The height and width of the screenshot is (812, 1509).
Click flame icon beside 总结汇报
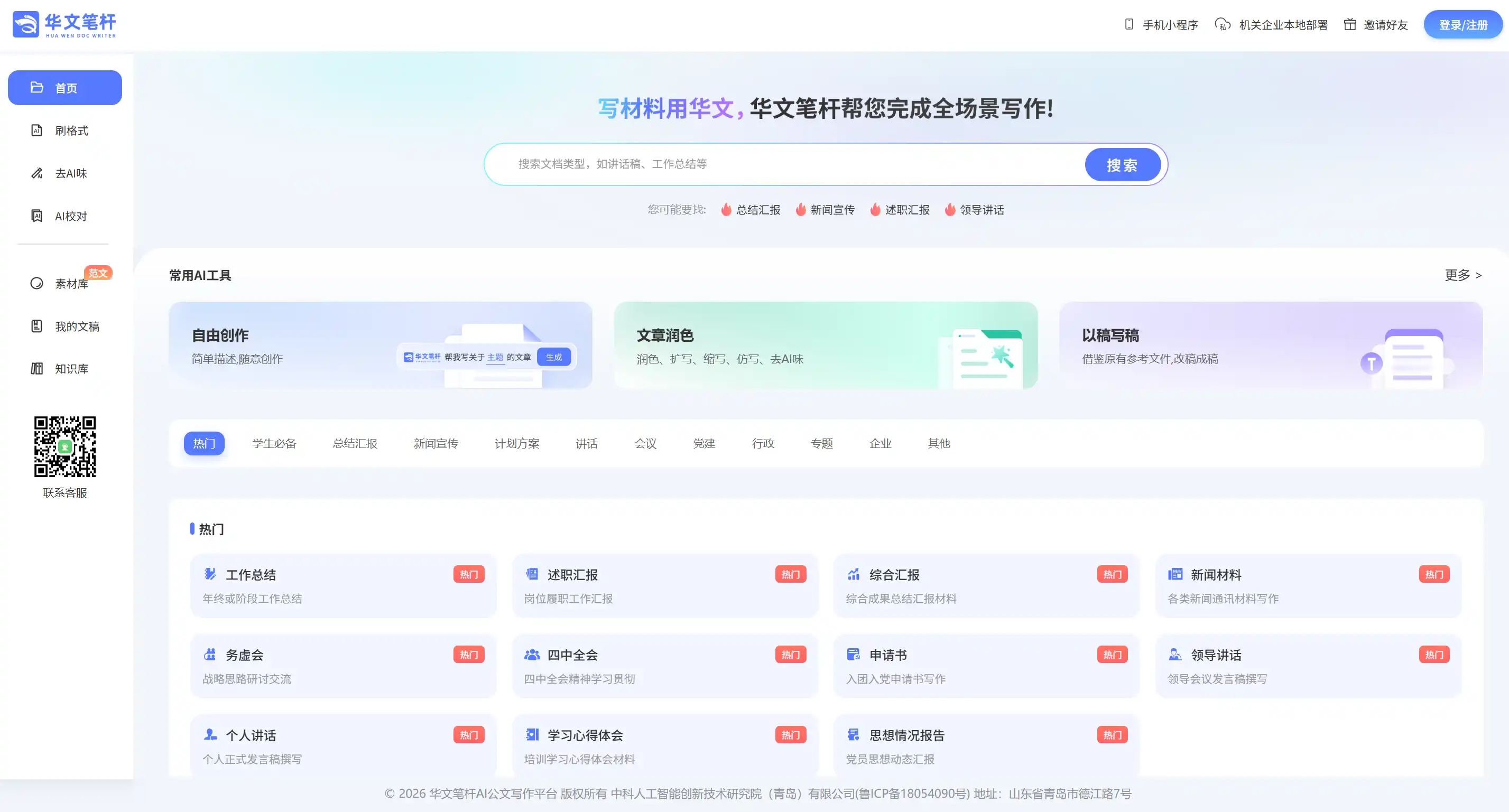pos(726,209)
